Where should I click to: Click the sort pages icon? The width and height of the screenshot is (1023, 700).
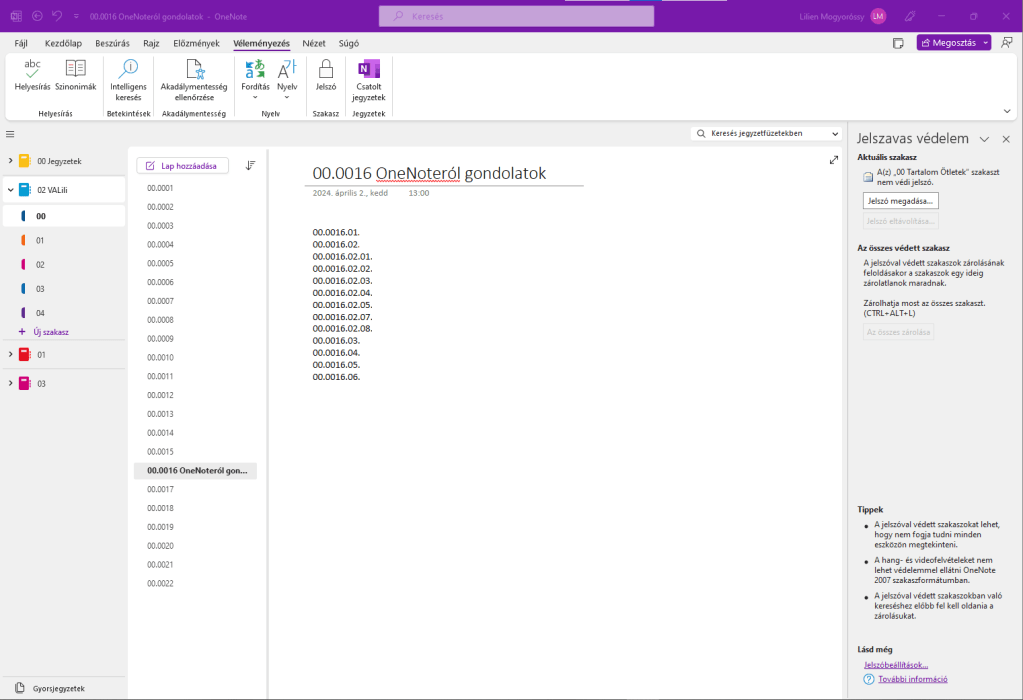point(250,166)
